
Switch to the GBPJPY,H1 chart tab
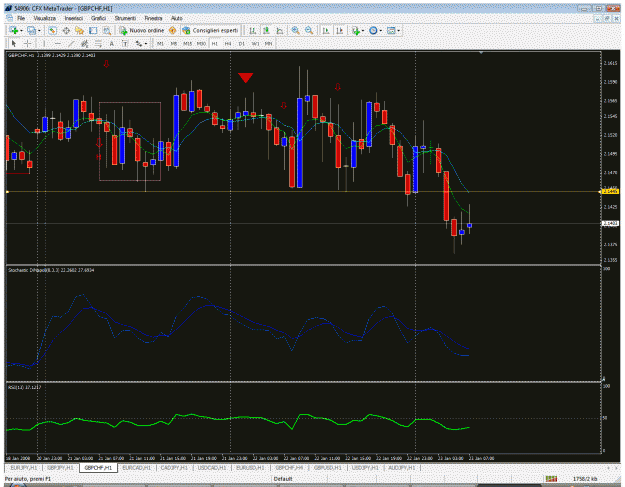pyautogui.click(x=60, y=467)
